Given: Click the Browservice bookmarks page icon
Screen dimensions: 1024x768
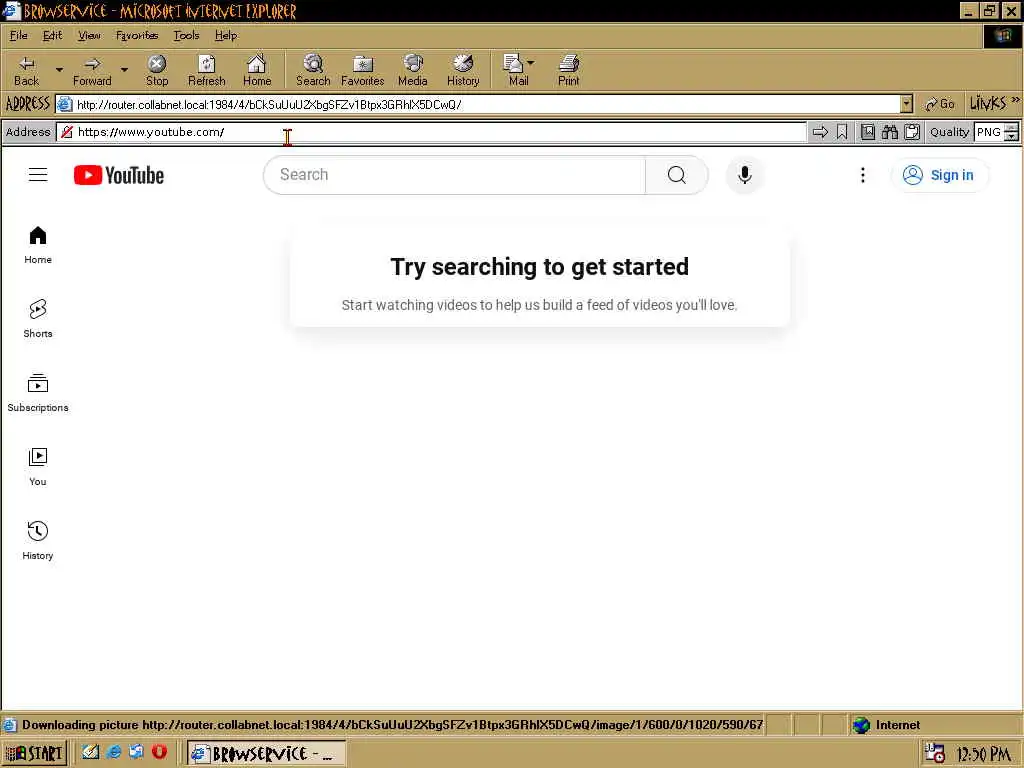Looking at the screenshot, I should tap(868, 133).
